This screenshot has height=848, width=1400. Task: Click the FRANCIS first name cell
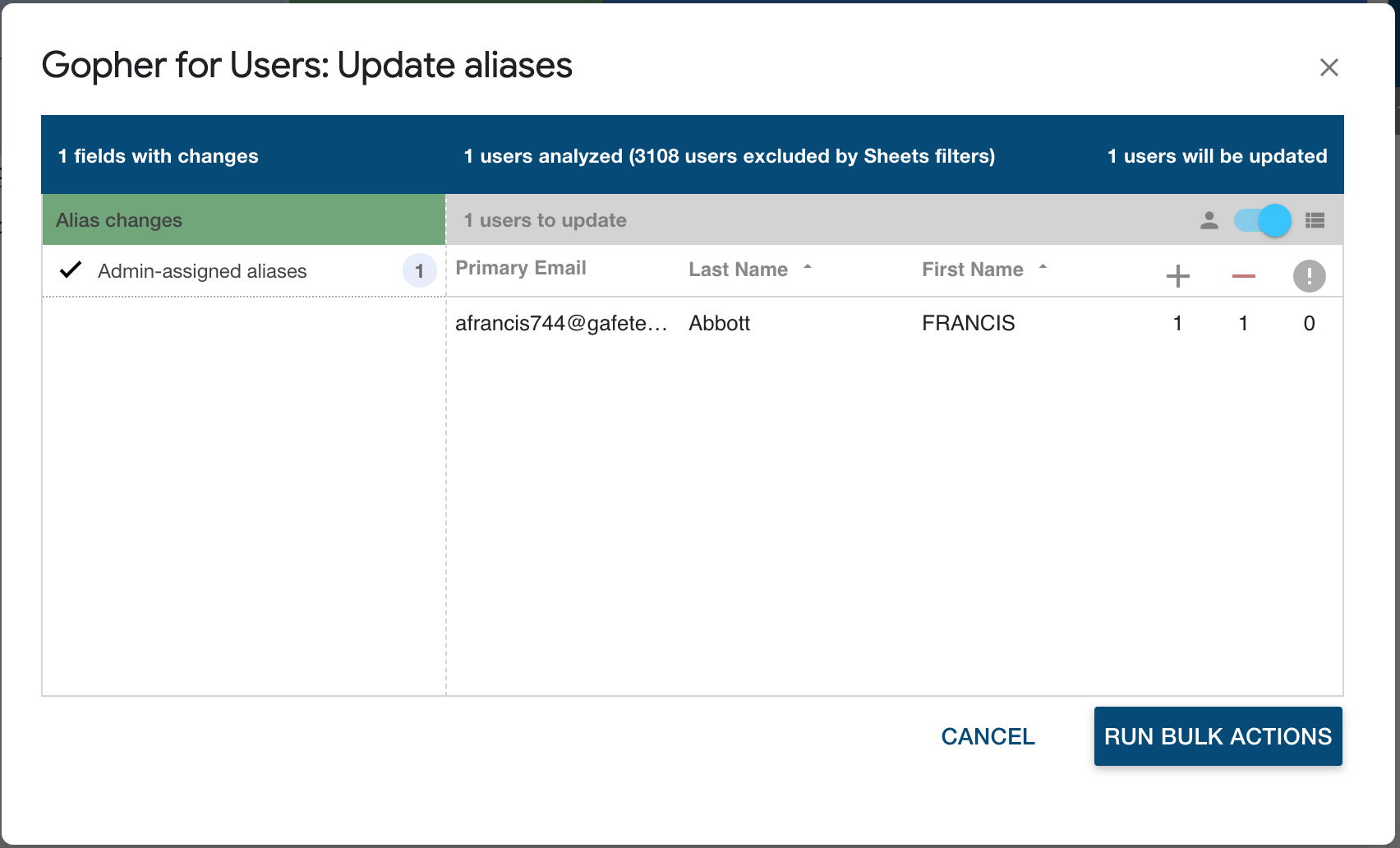point(968,324)
